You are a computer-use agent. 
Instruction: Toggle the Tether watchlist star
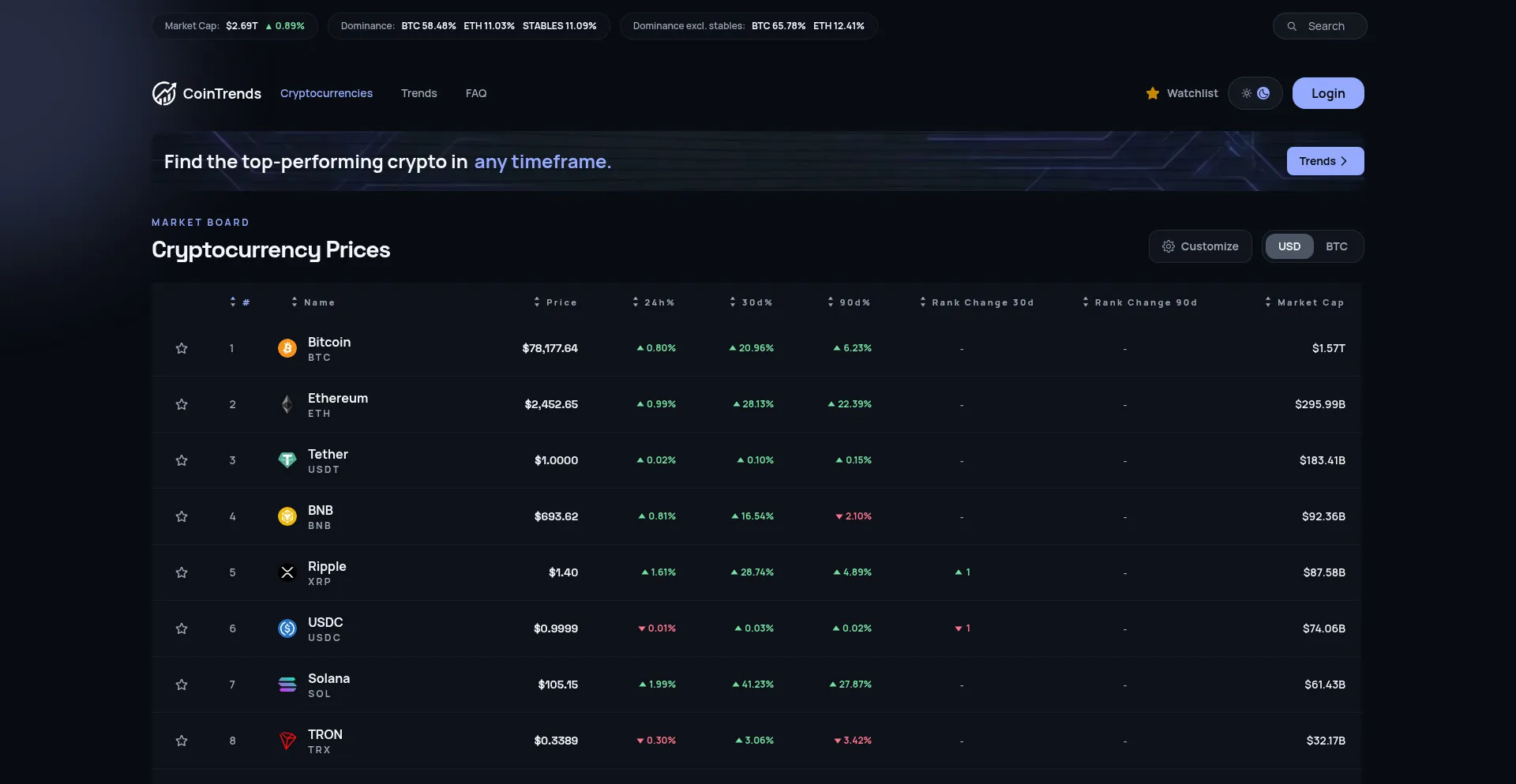(182, 460)
